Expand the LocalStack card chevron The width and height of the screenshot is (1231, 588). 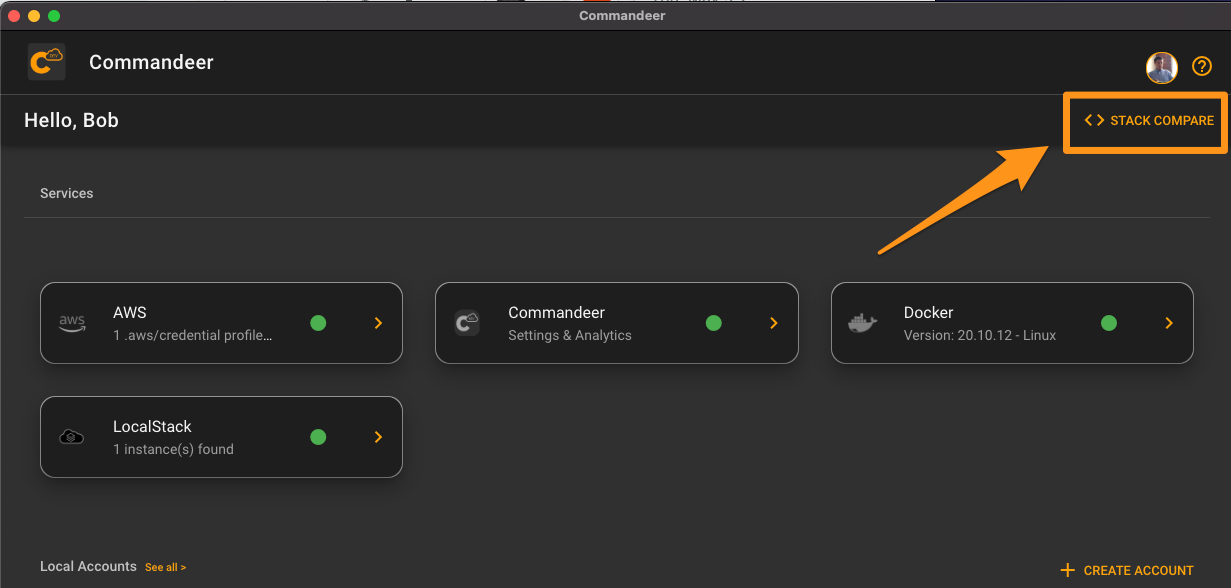(378, 437)
